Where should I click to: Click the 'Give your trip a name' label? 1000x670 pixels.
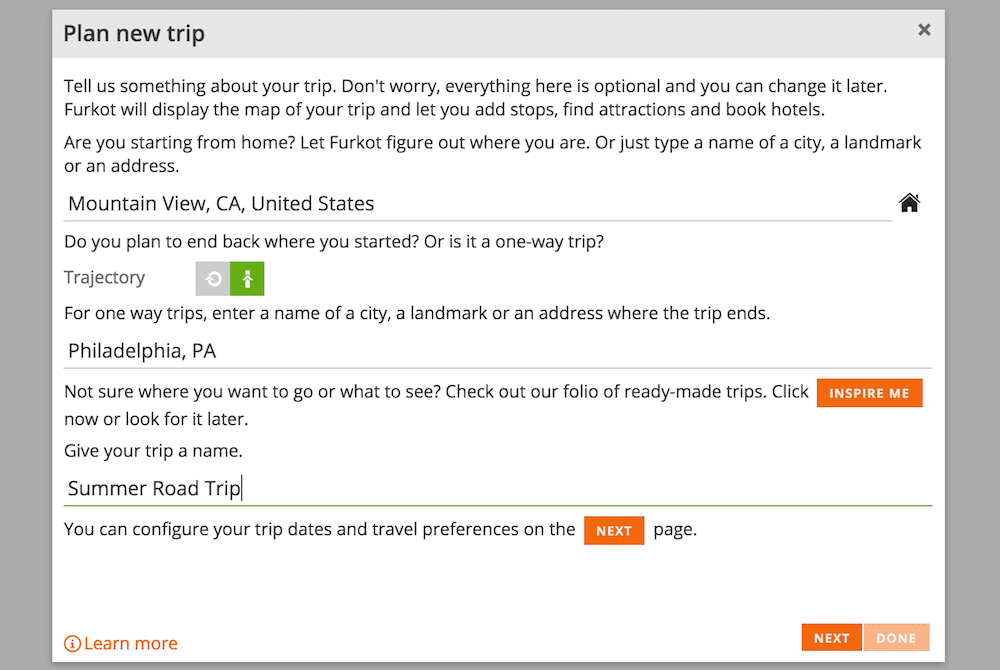coord(153,451)
